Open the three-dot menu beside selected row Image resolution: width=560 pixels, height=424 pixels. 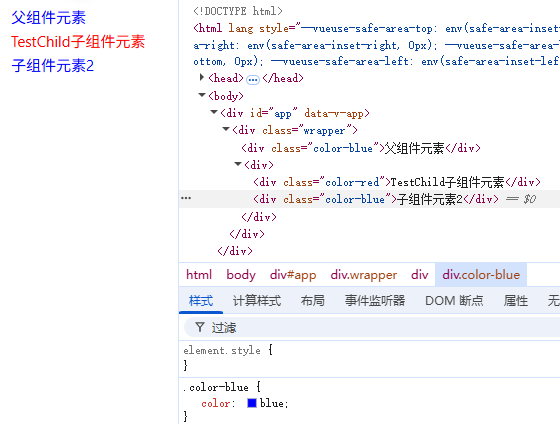186,198
